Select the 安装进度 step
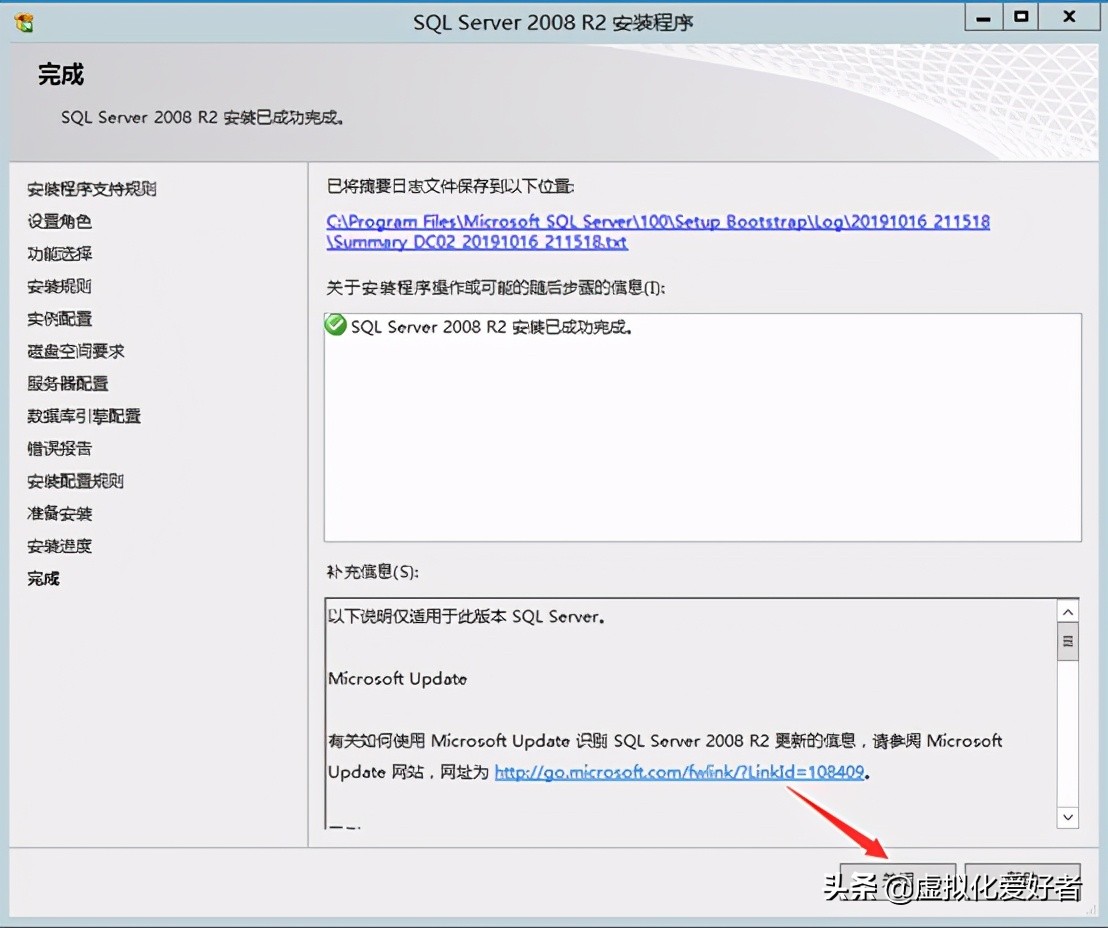Screen dimensions: 1108x928 pyautogui.click(x=59, y=546)
